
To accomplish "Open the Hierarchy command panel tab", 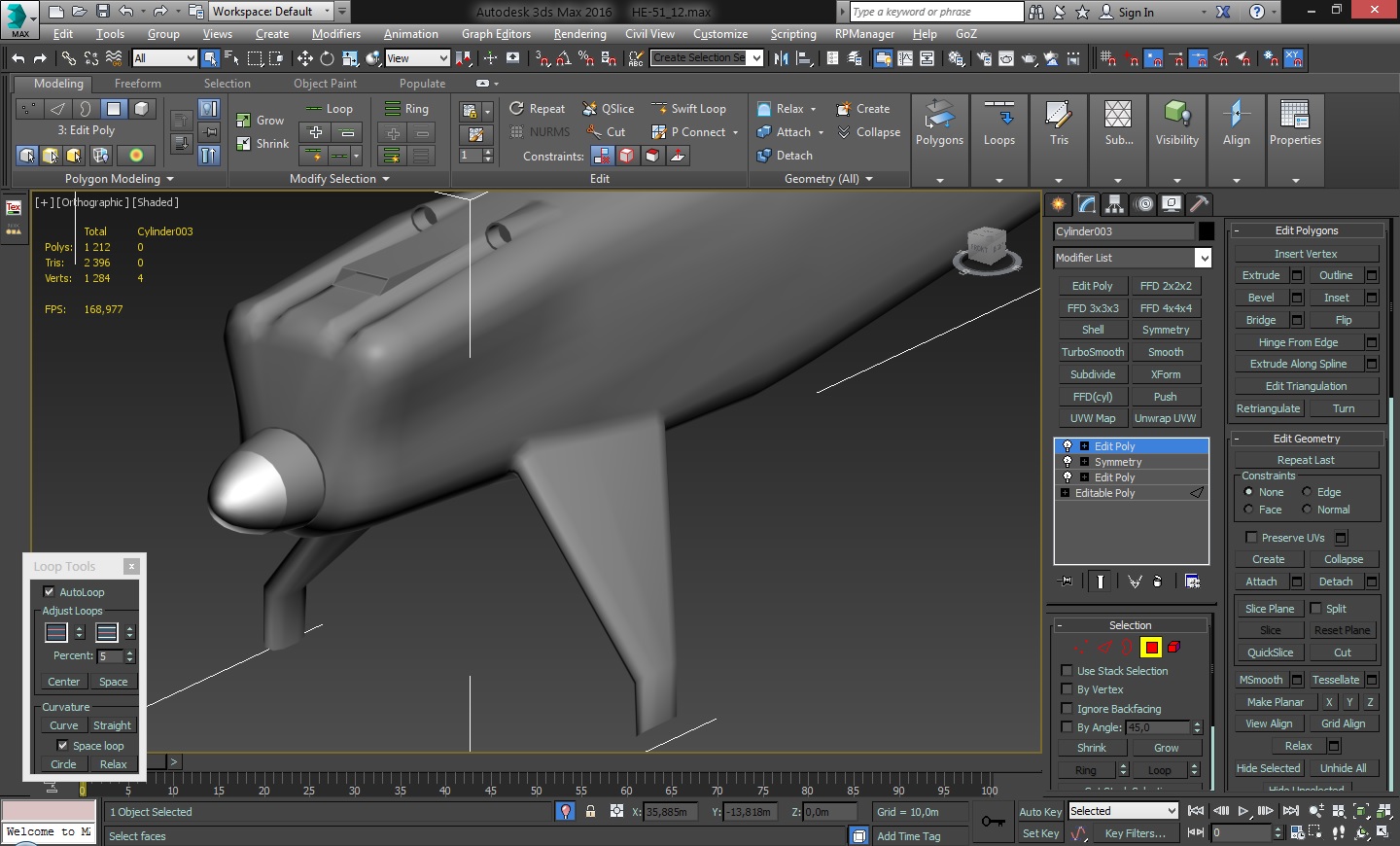I will [1115, 203].
